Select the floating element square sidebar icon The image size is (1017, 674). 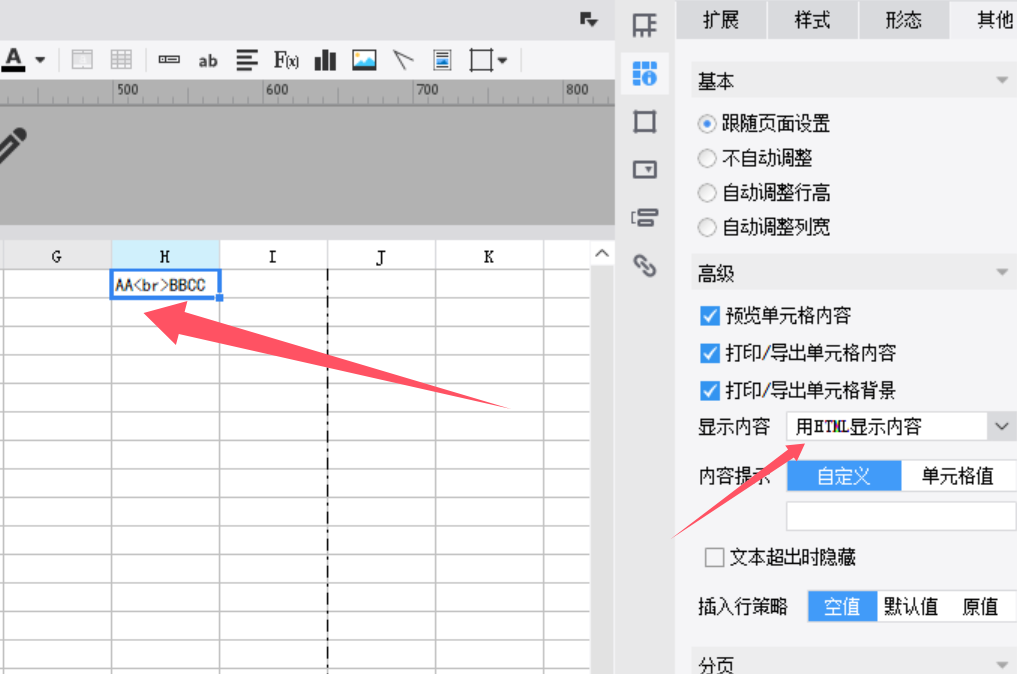tap(645, 122)
